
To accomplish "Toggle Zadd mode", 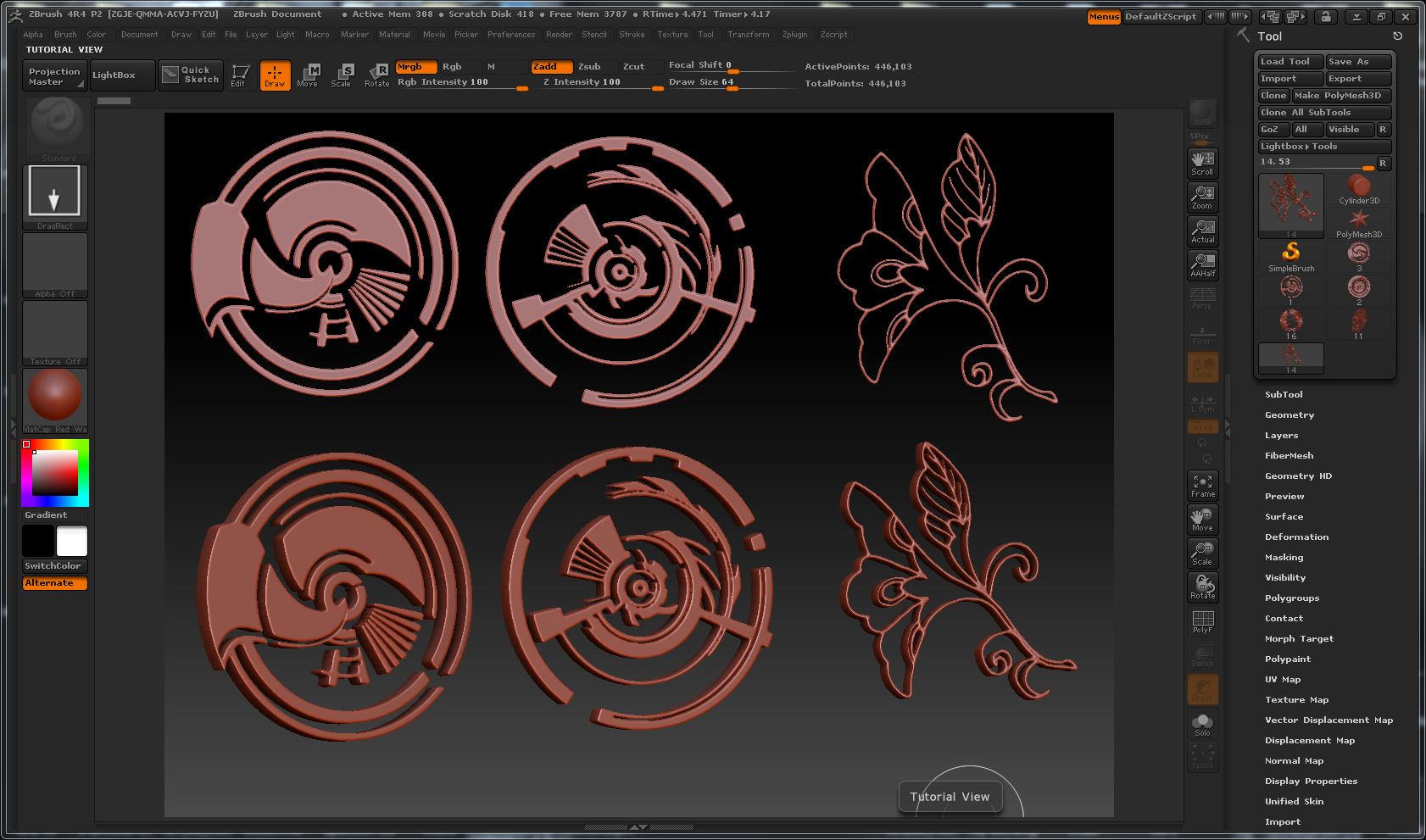I will coord(552,67).
